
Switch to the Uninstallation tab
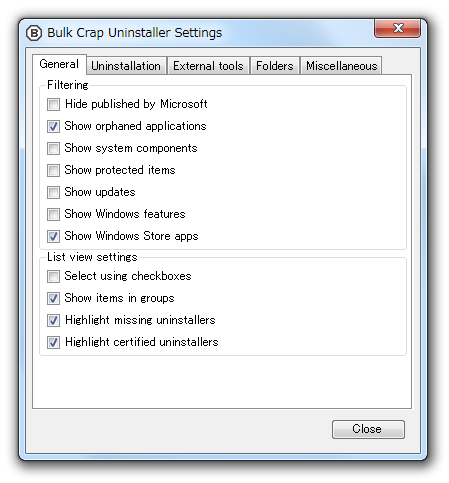[x=126, y=66]
